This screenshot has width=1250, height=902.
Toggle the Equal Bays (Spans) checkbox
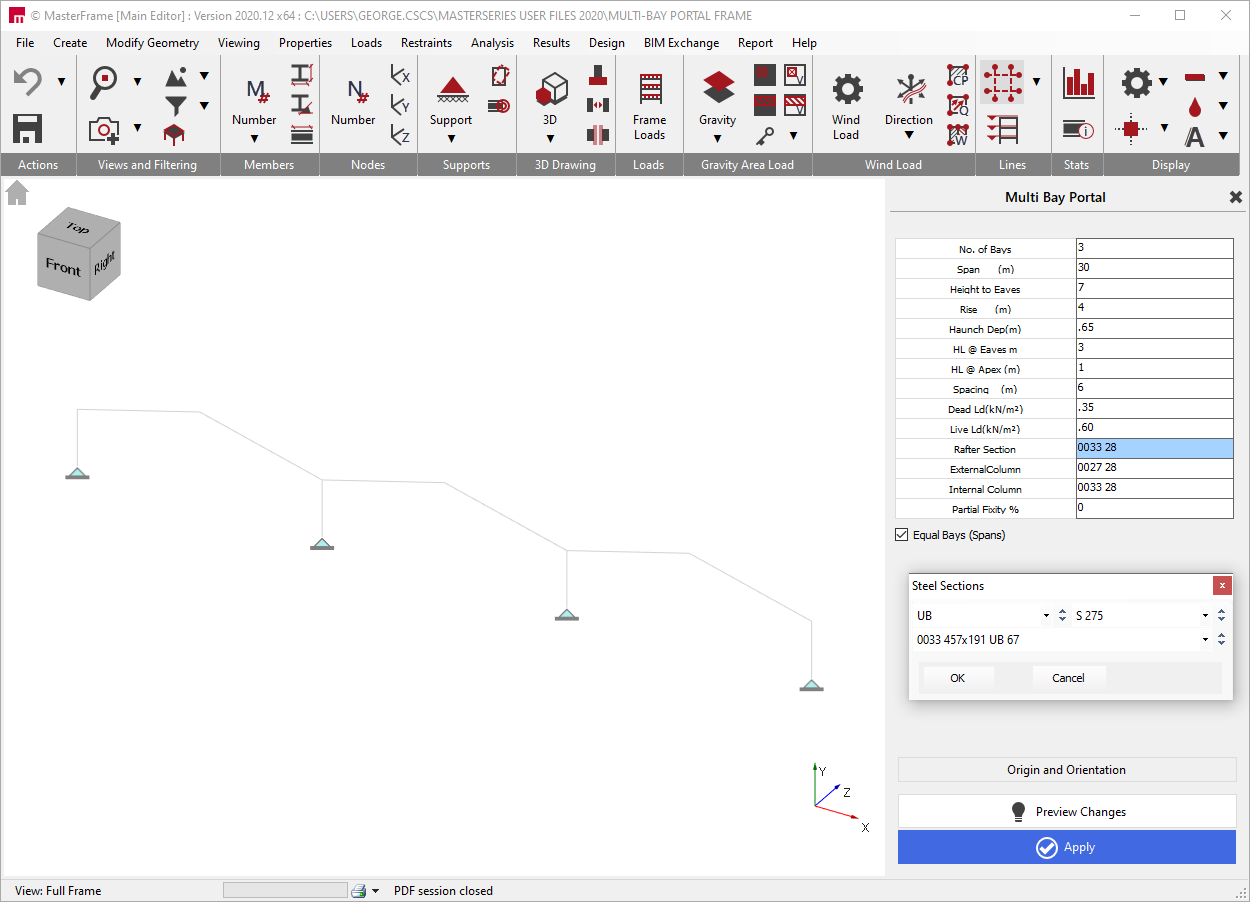(902, 535)
